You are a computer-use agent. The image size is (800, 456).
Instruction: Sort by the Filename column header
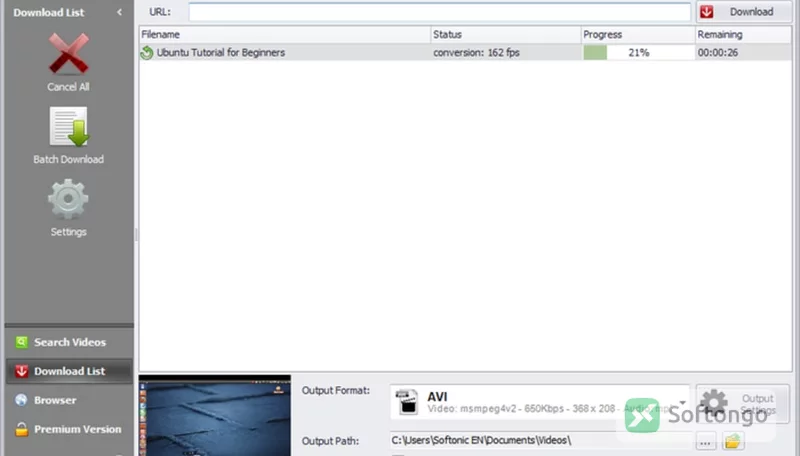(285, 34)
